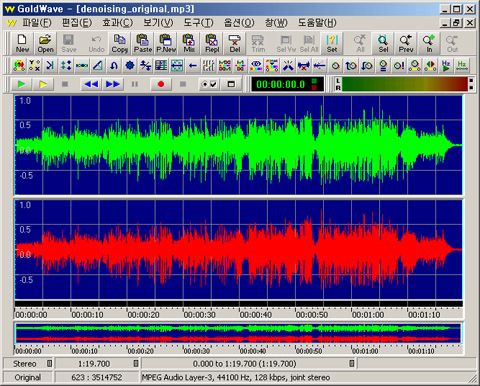Viewport: 480px width, 386px height.
Task: Open the 편집(E) menu
Action: tap(77, 23)
